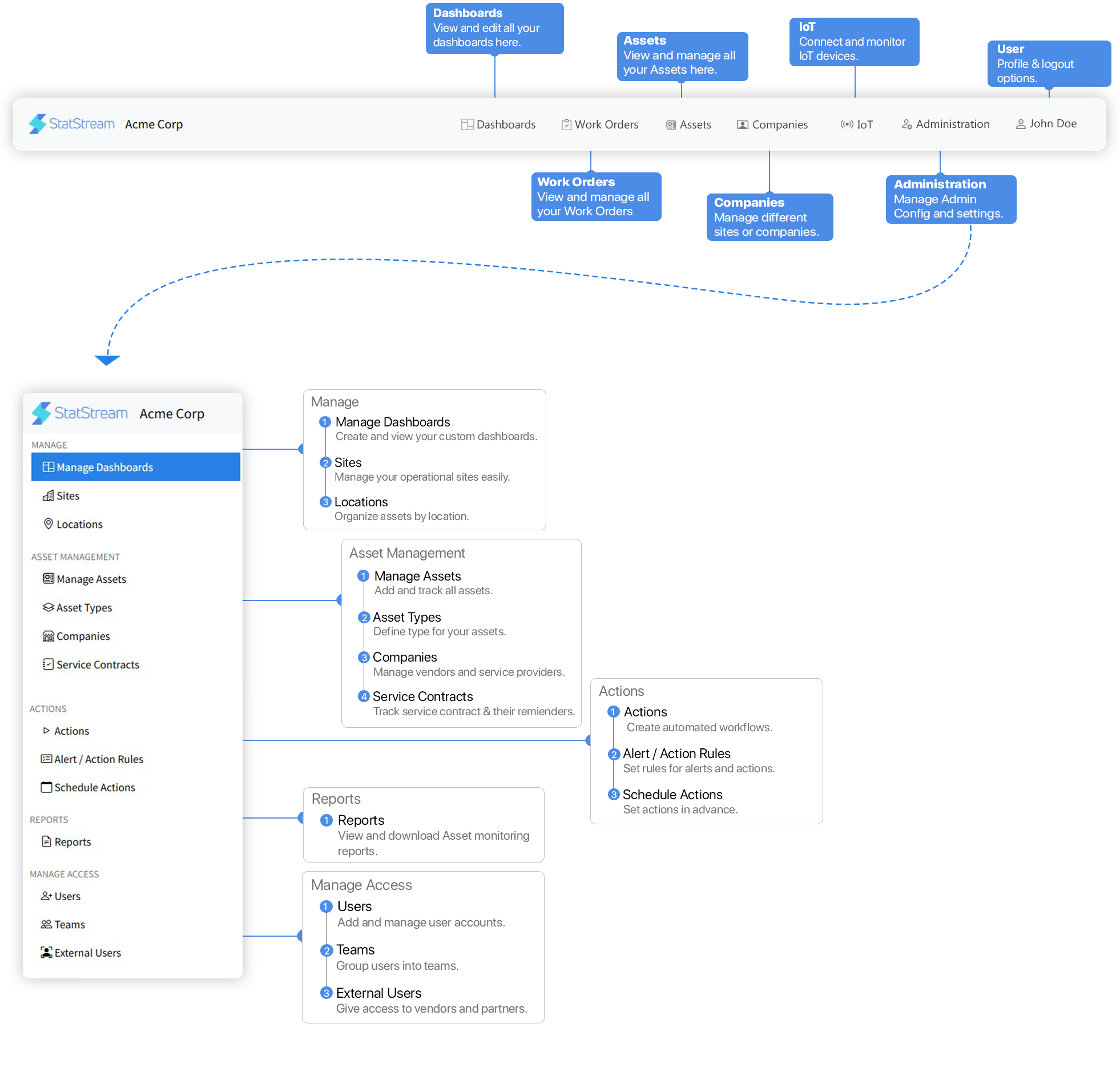
Task: Open the Administration menu in navbar
Action: tap(952, 124)
